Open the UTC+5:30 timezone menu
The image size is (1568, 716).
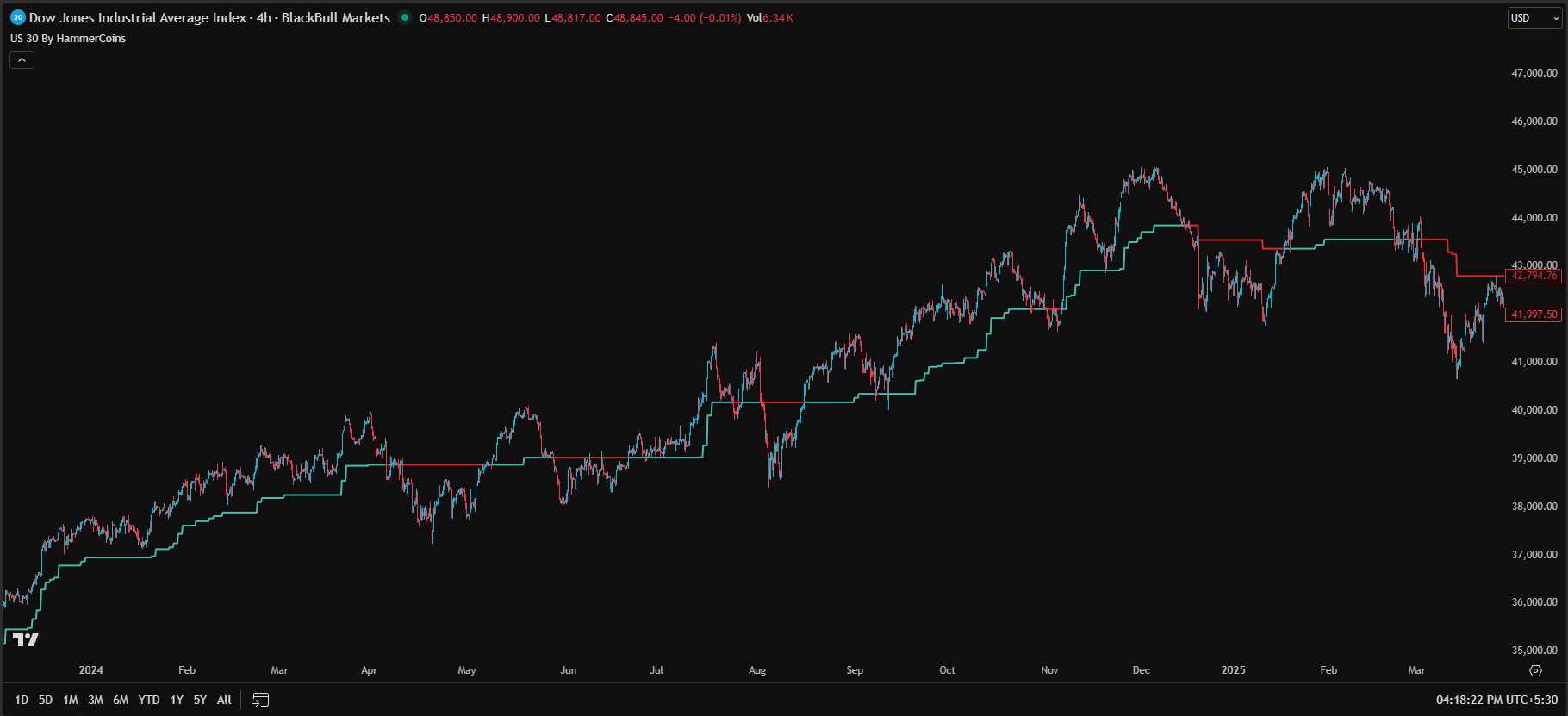(x=1496, y=700)
